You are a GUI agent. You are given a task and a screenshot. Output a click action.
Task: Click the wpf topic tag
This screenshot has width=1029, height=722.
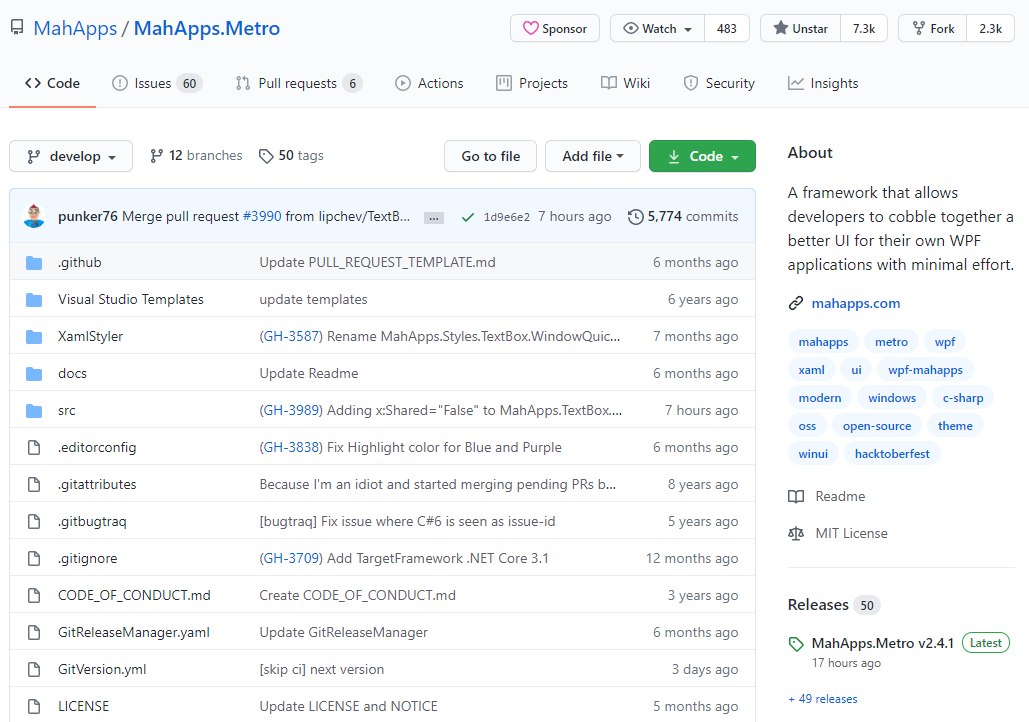[944, 342]
